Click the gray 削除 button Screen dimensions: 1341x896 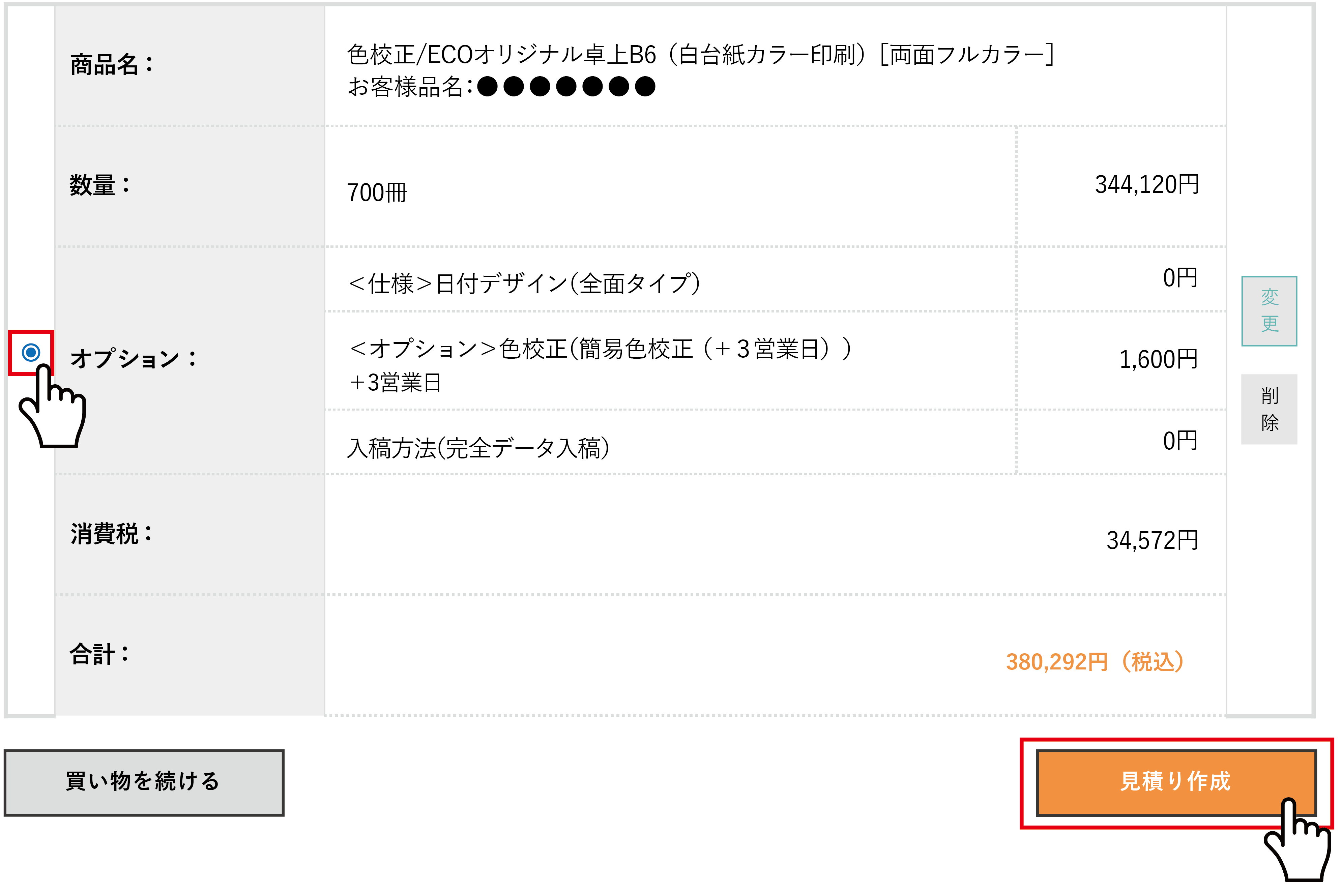[1269, 409]
